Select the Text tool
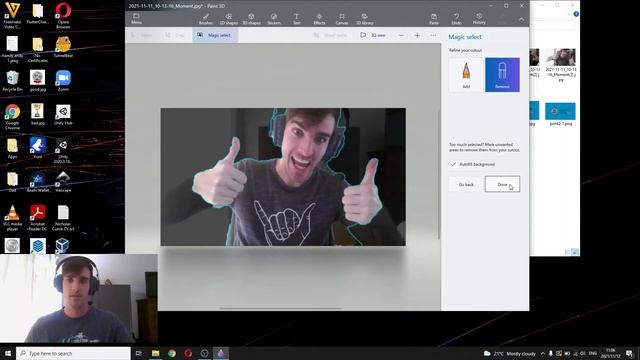640x360 pixels. pos(297,19)
